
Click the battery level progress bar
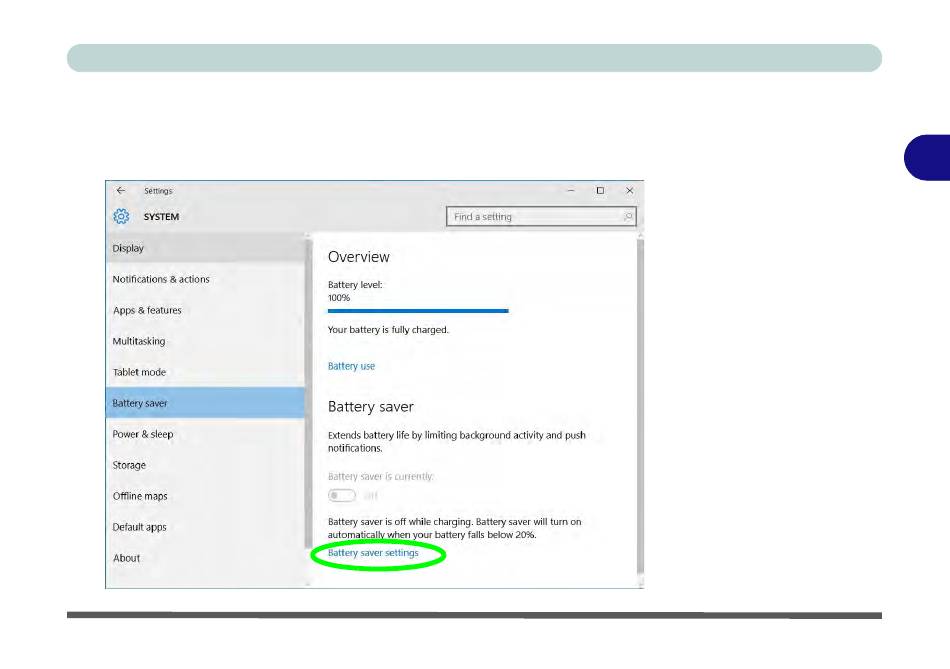click(x=418, y=311)
